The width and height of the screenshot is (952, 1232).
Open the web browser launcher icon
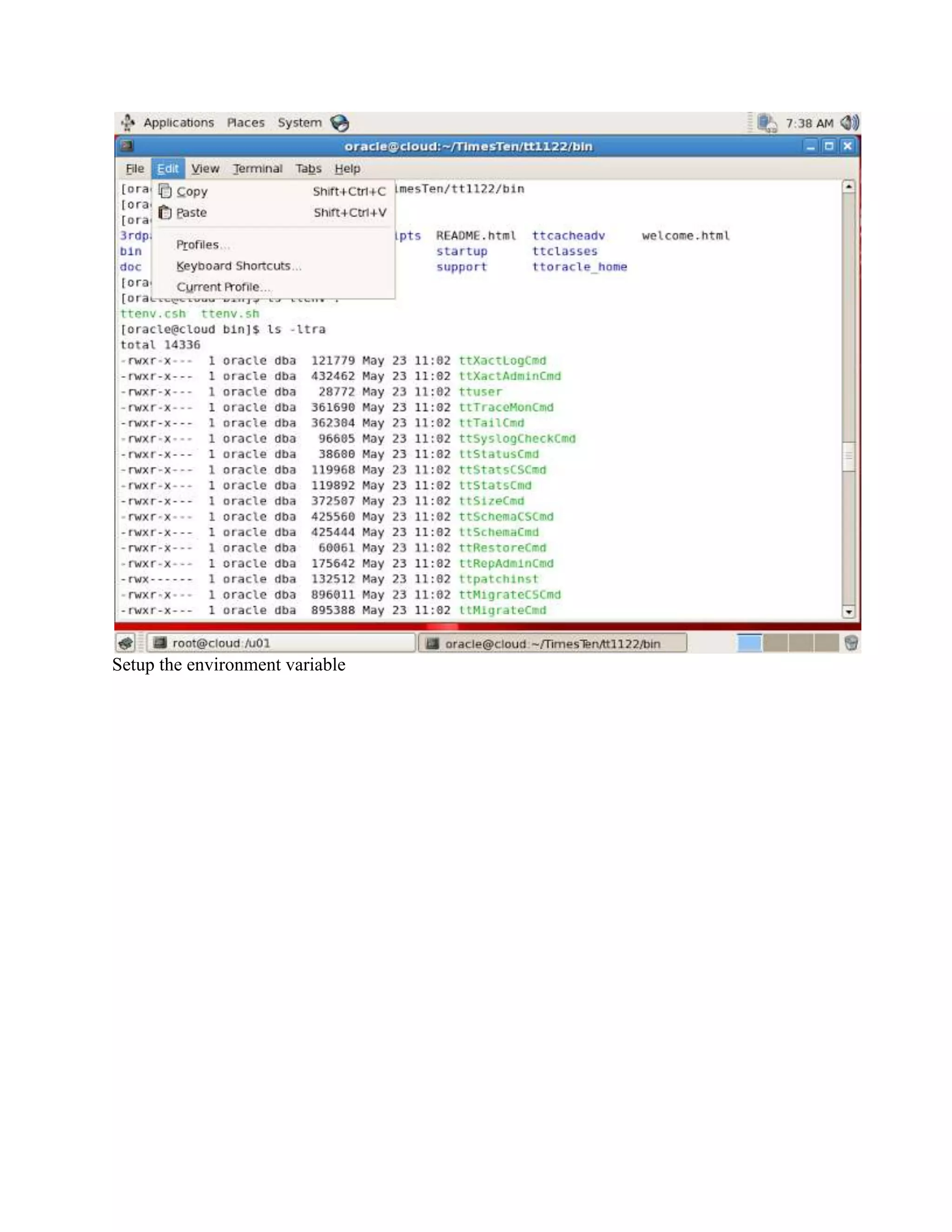339,123
